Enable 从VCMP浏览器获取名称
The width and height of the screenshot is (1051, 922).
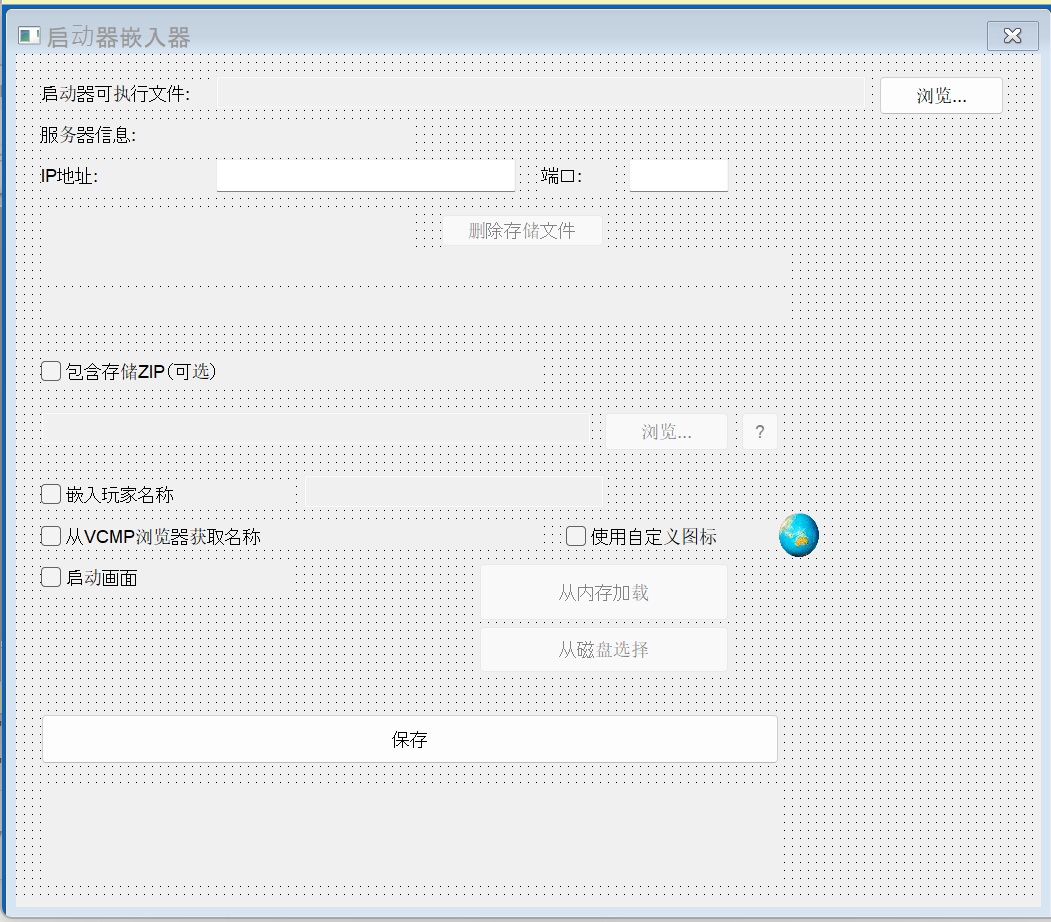pos(50,535)
